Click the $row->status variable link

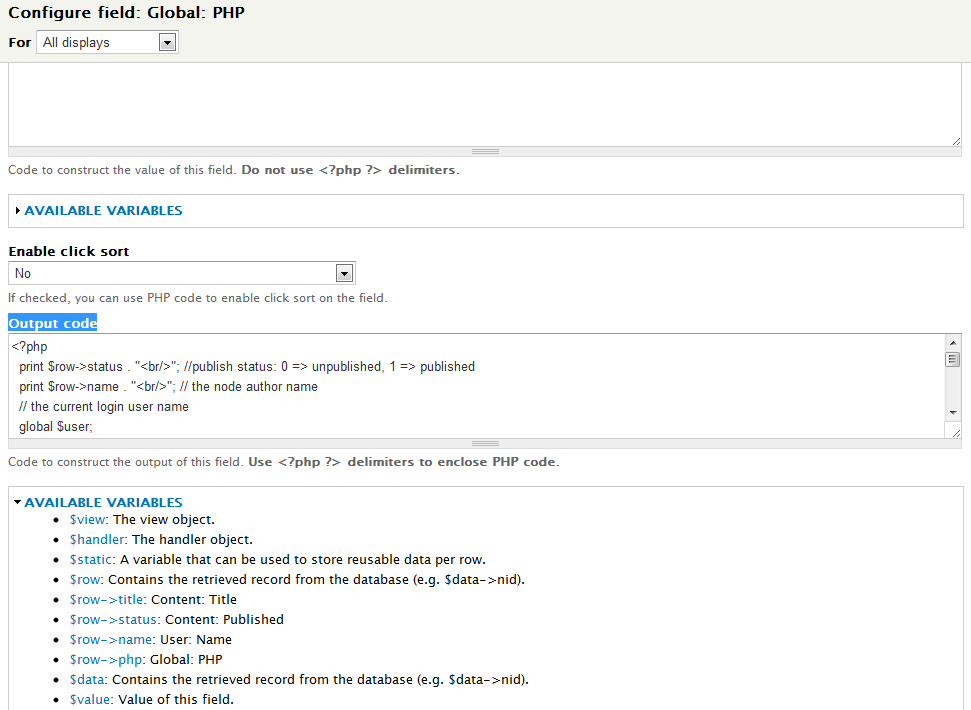click(114, 620)
